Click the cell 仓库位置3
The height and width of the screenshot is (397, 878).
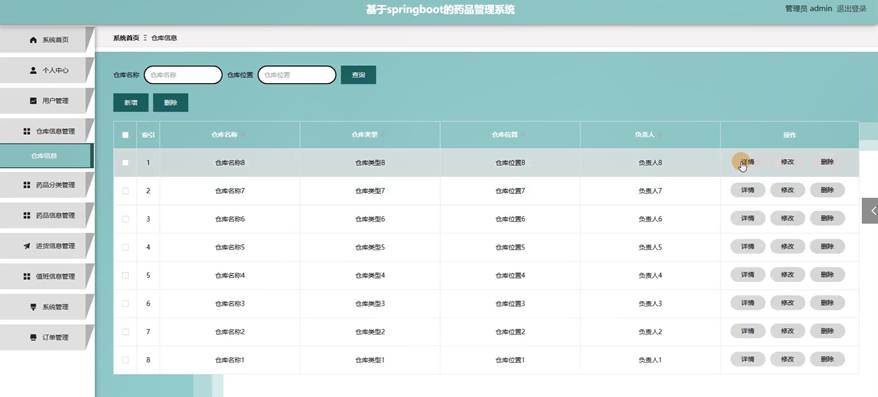[510, 303]
